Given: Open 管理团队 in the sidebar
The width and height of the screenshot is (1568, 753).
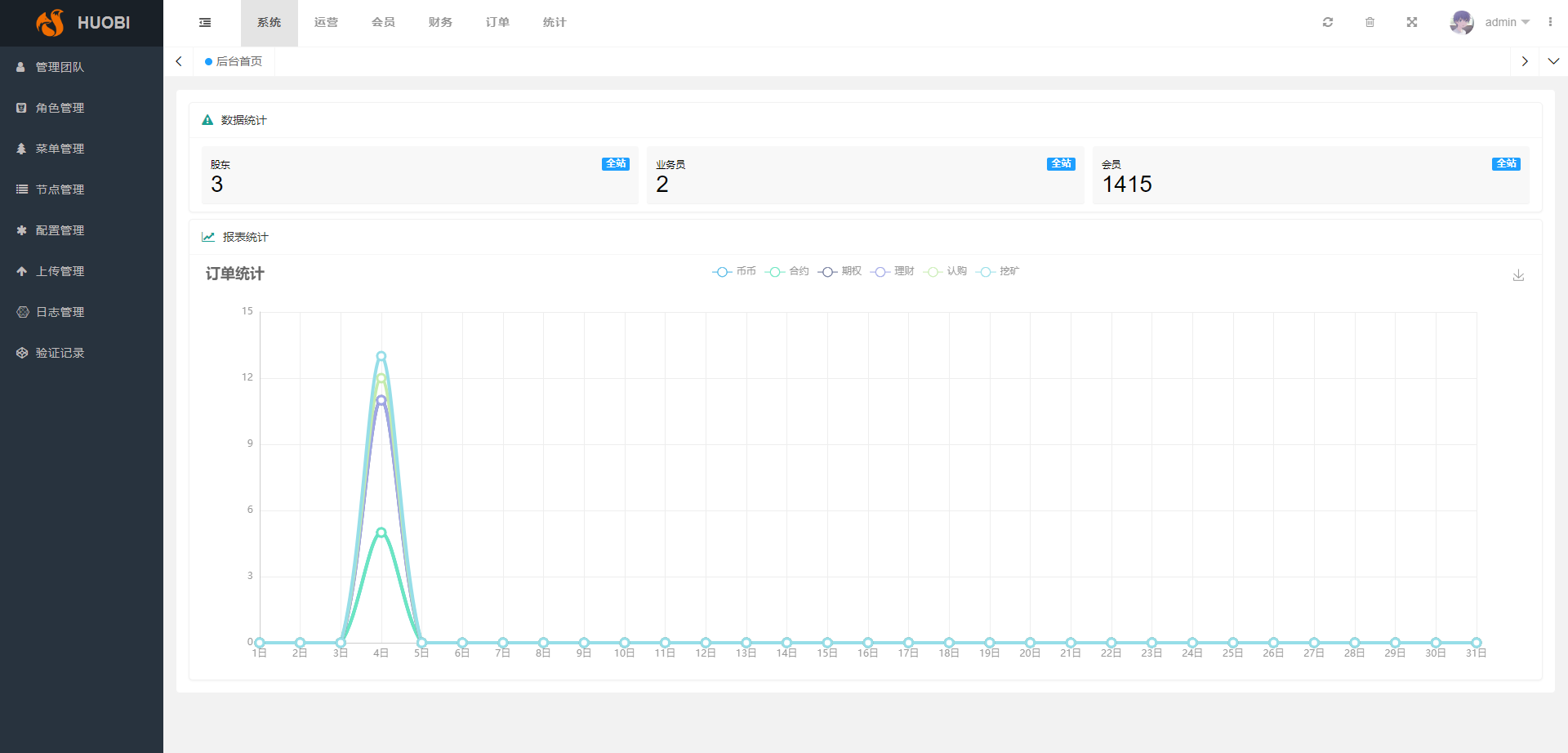Looking at the screenshot, I should (x=82, y=67).
